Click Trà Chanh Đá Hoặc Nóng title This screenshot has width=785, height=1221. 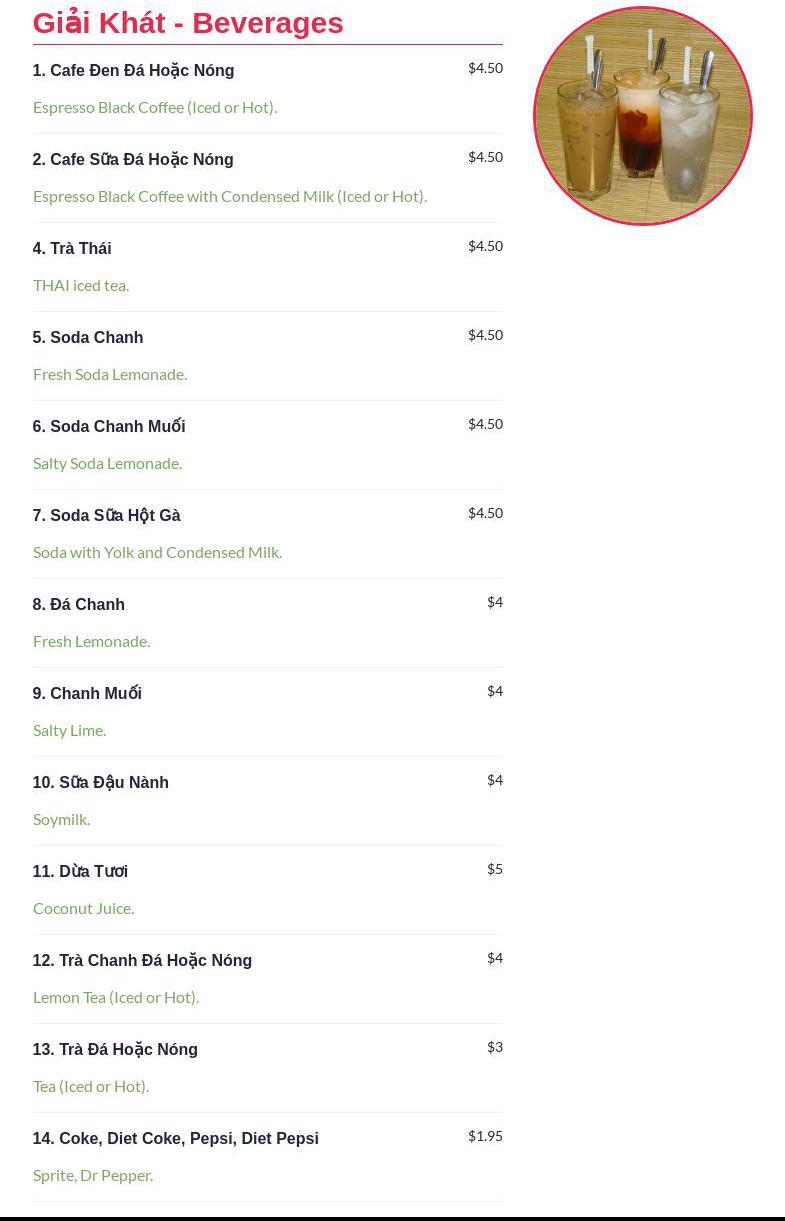click(x=142, y=961)
